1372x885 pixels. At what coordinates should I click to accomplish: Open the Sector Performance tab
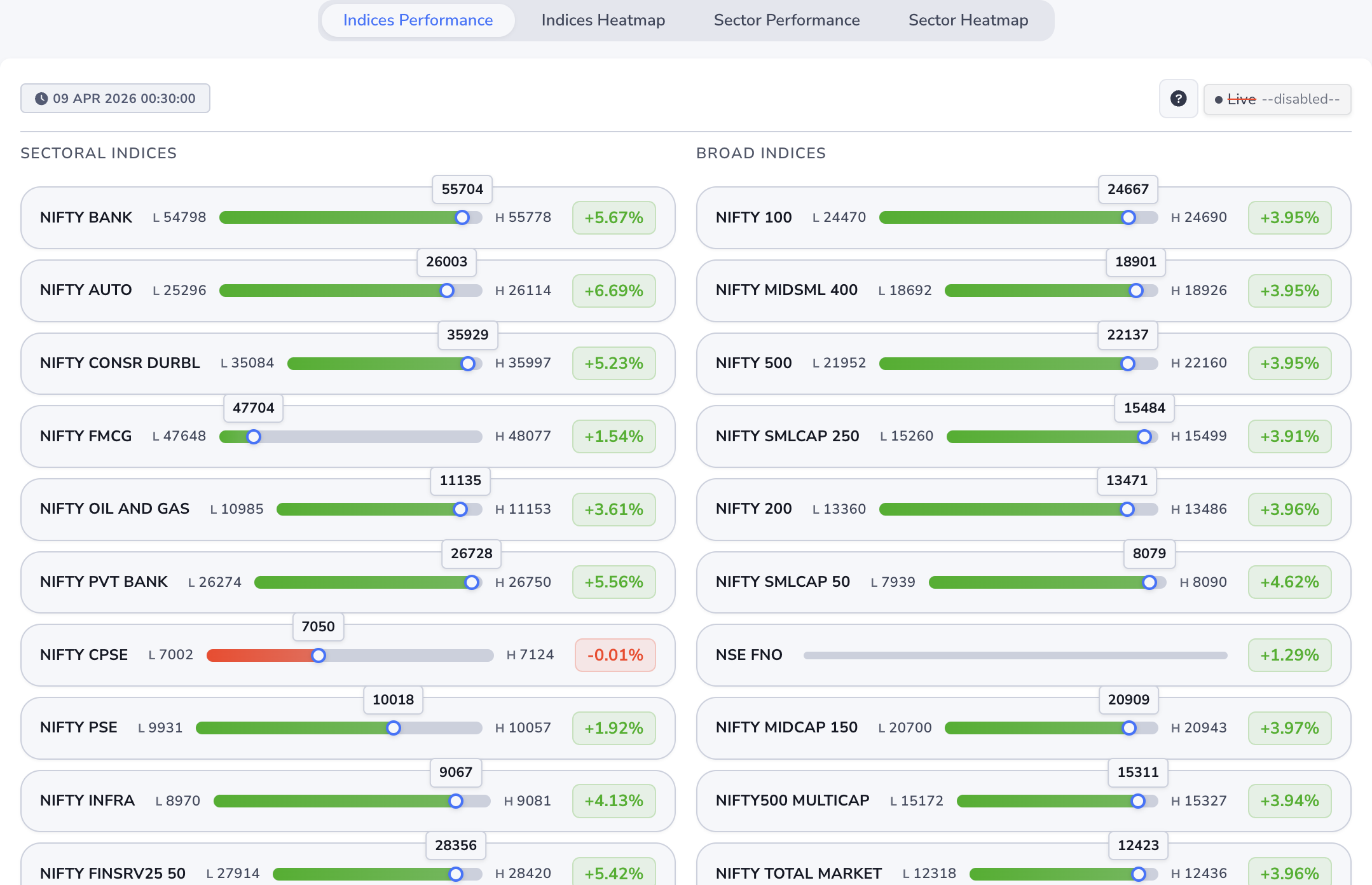point(786,20)
